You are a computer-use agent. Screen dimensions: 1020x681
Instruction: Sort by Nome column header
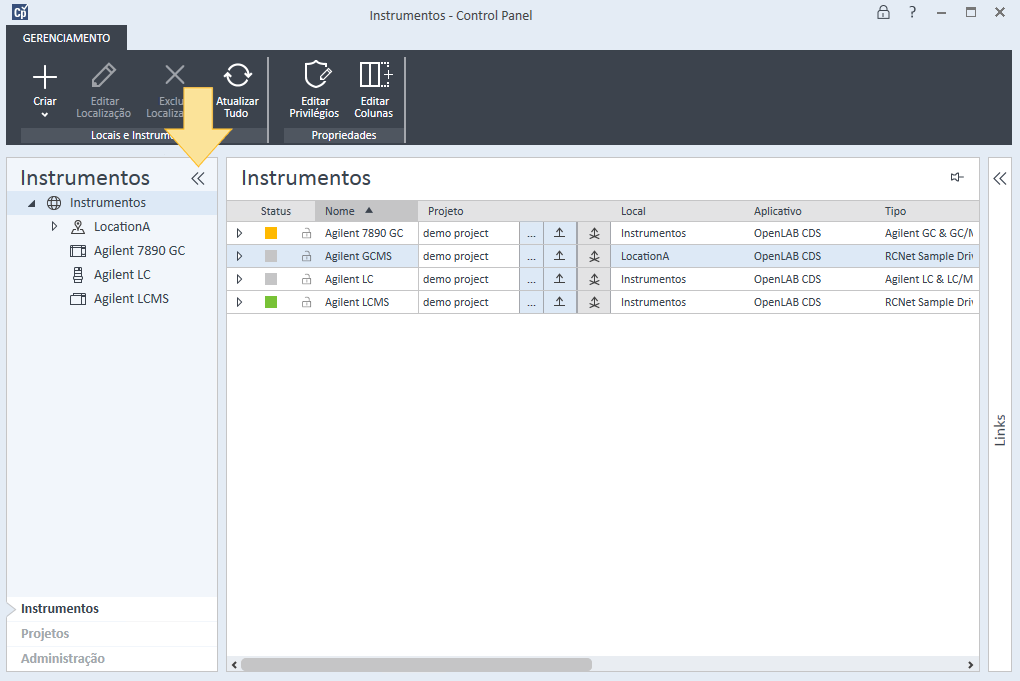pyautogui.click(x=366, y=211)
